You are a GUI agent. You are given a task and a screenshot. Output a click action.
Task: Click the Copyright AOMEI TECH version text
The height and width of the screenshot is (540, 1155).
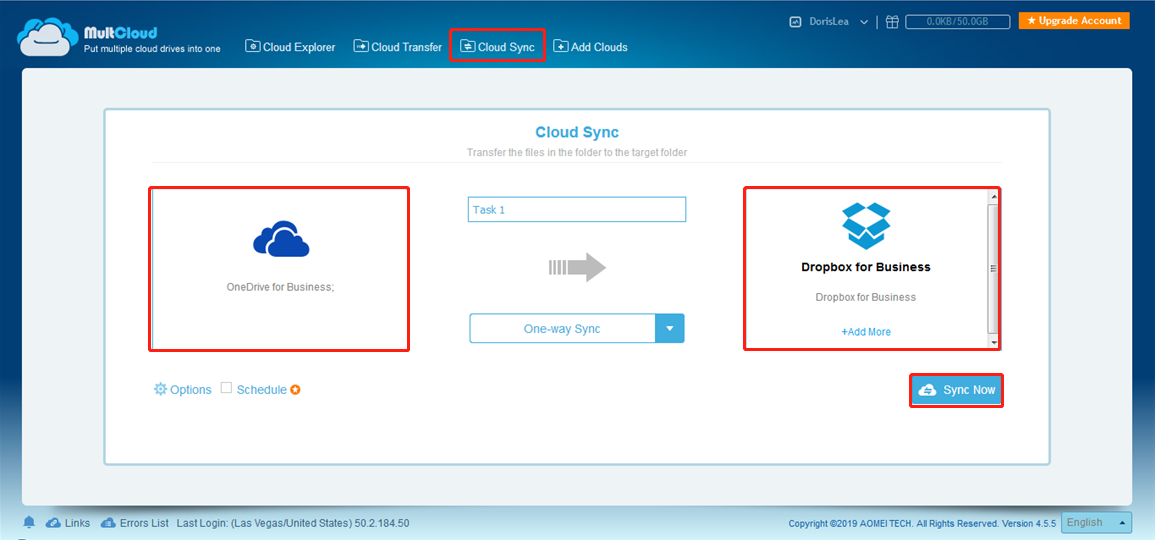(922, 523)
